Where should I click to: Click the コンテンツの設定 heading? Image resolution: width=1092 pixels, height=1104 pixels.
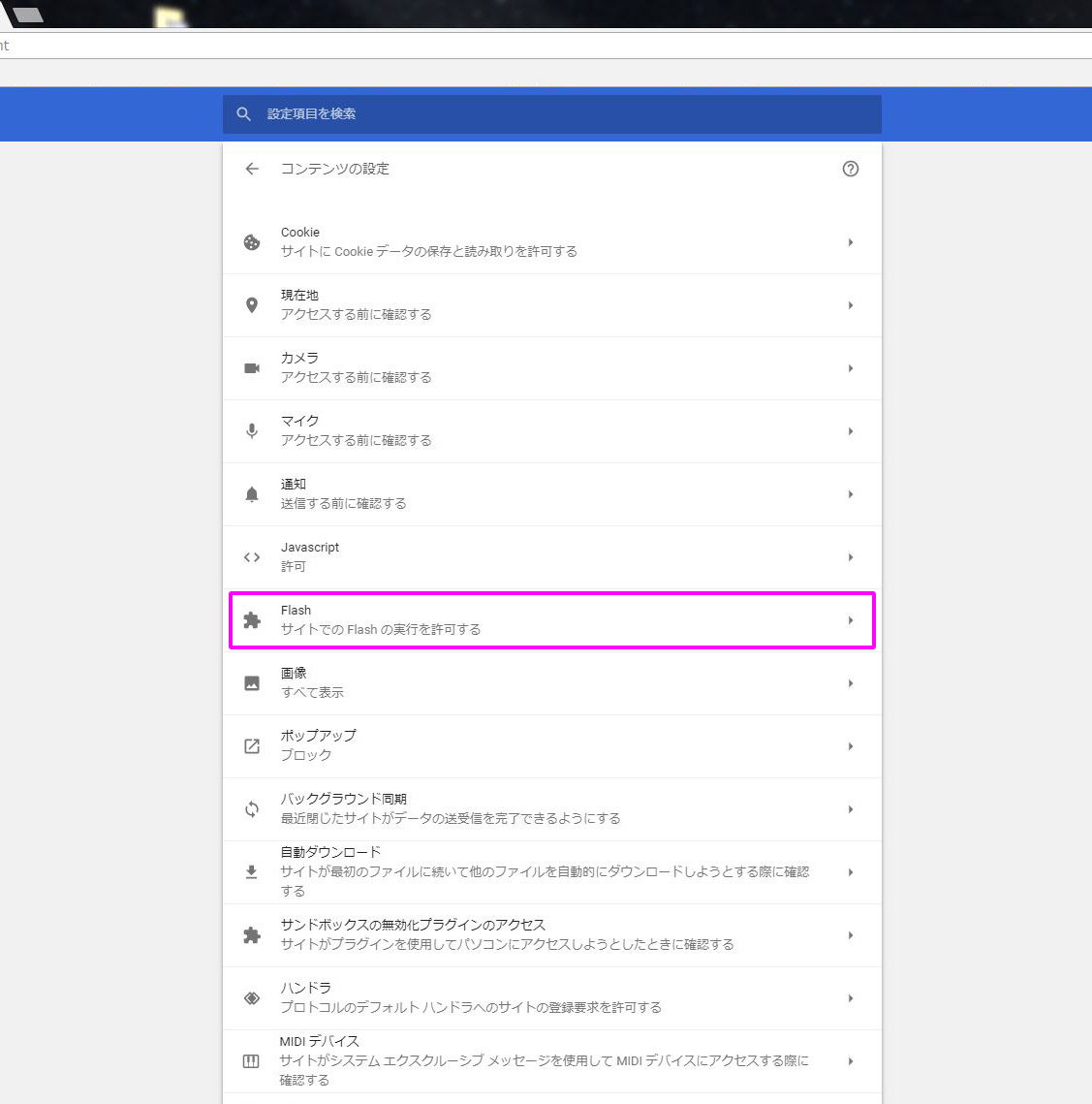click(335, 169)
